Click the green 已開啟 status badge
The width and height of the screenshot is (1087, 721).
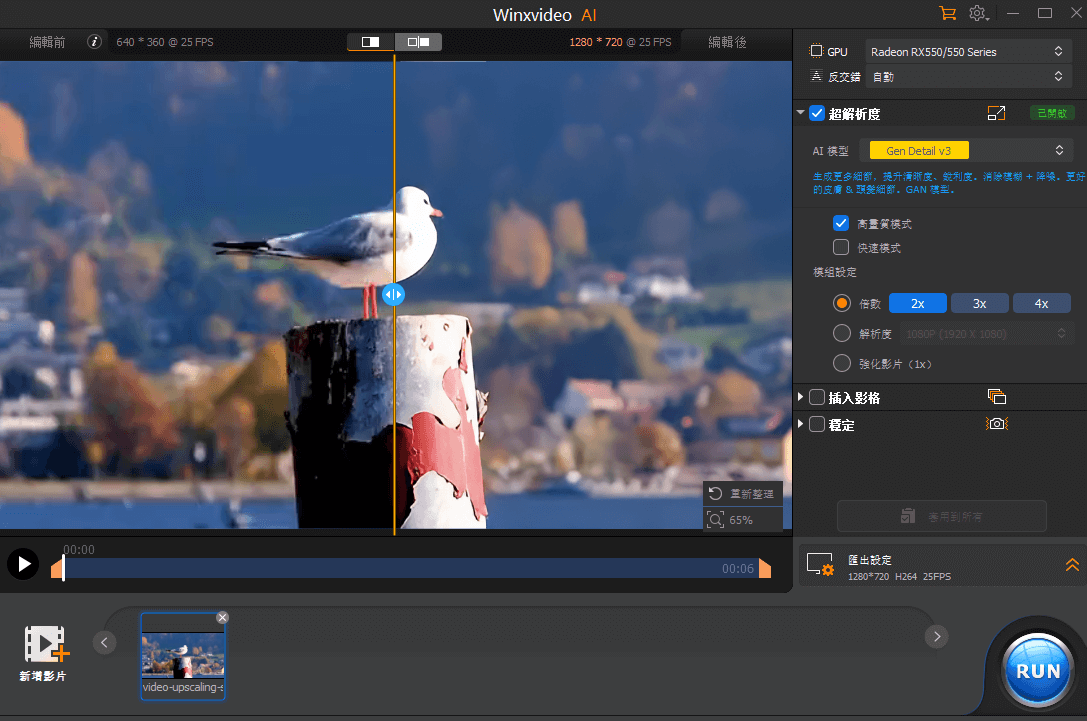pyautogui.click(x=1052, y=113)
